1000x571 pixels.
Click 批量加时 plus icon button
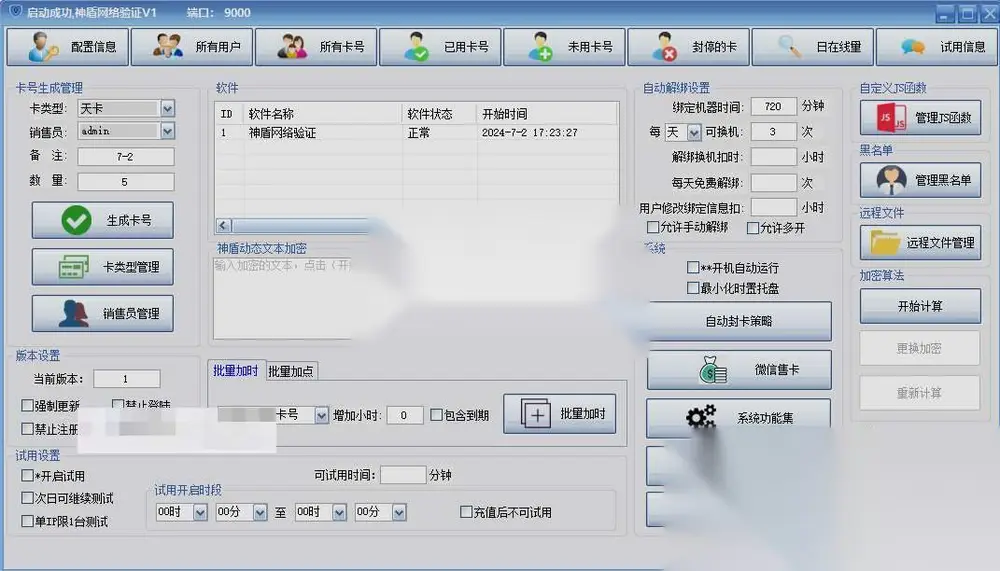[560, 414]
